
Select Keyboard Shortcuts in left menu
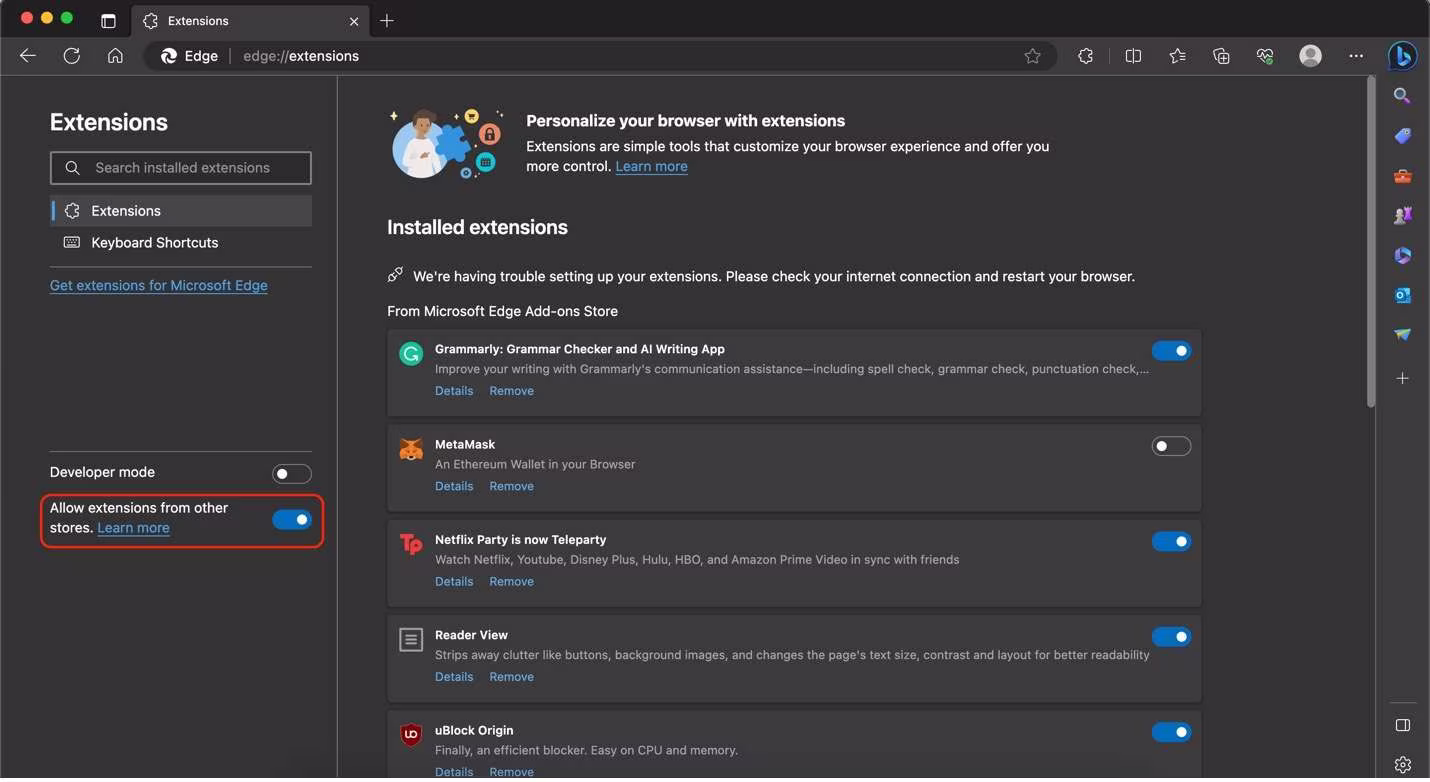coord(154,243)
